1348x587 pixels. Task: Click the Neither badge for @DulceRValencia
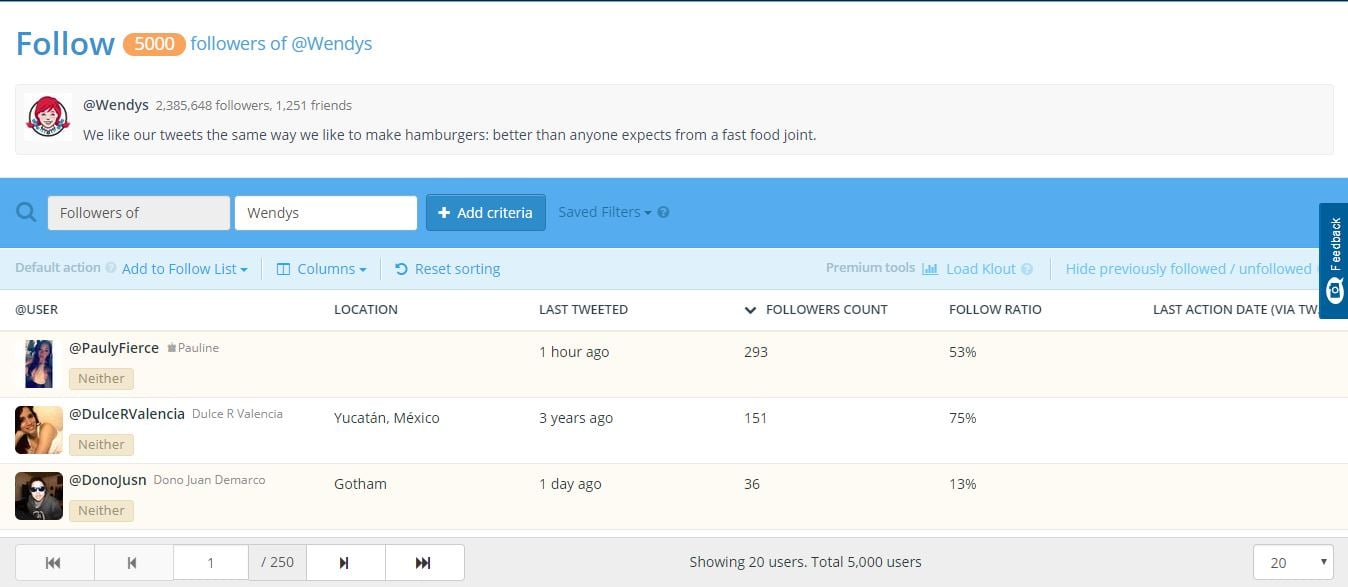point(101,445)
